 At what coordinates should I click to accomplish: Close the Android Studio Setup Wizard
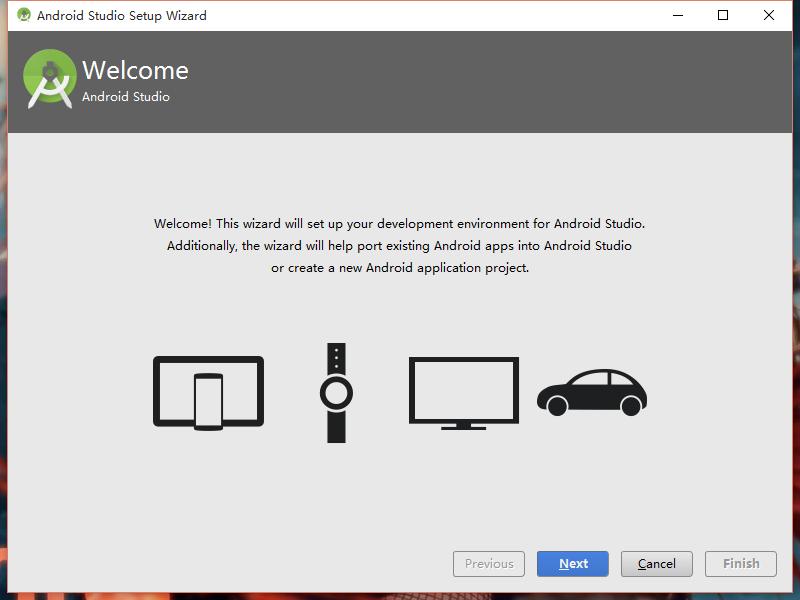(769, 15)
